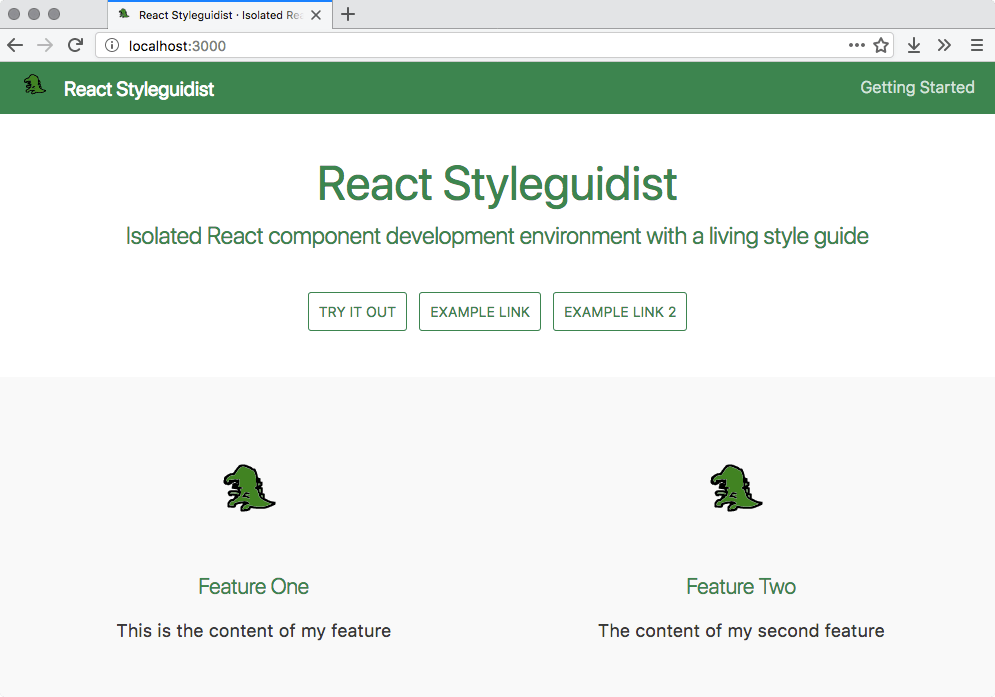Close the React Styleguidist tab

click(316, 15)
